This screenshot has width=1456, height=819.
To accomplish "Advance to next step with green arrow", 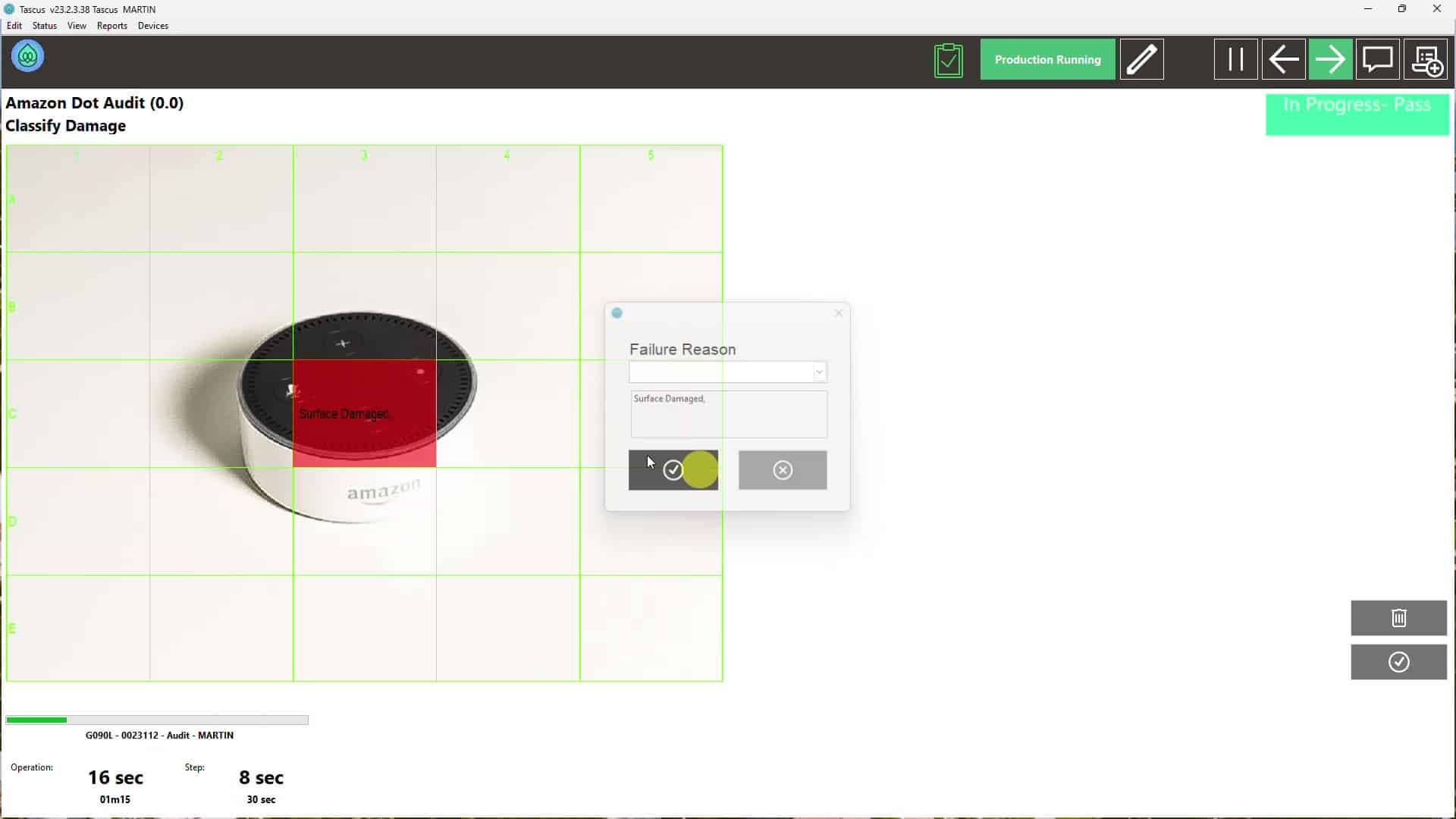I will 1330,60.
